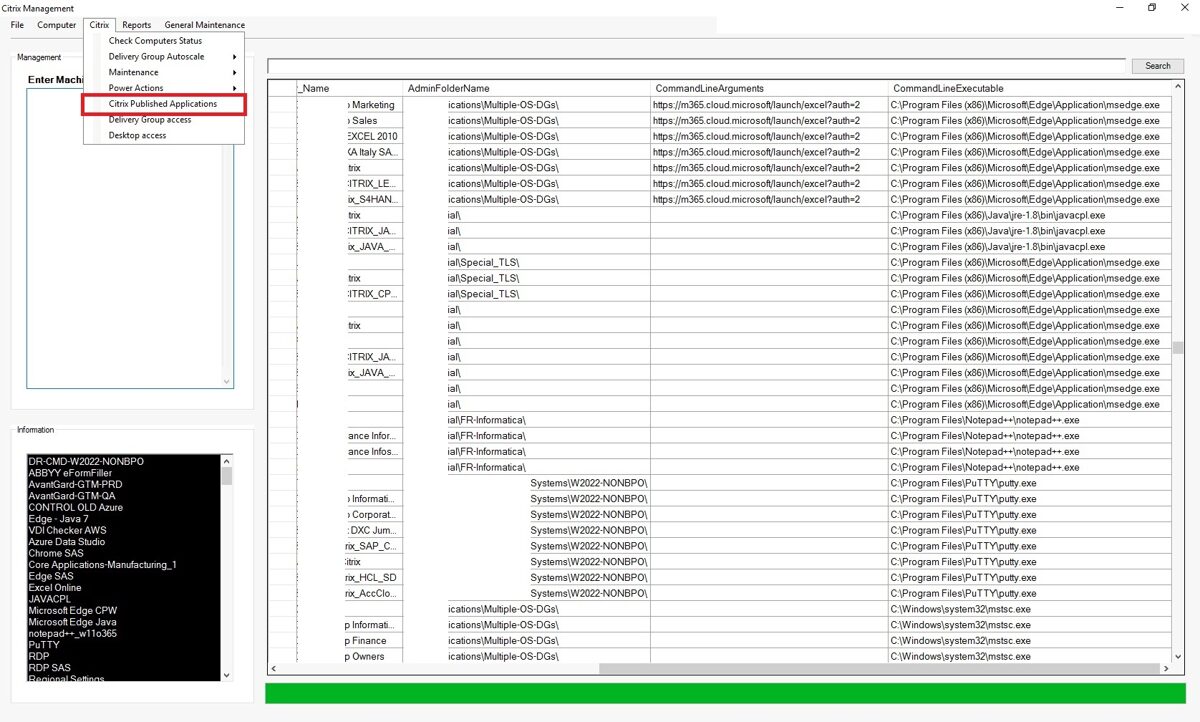This screenshot has height=722, width=1200.
Task: Click the Information list scroll-down arrow
Action: (226, 675)
